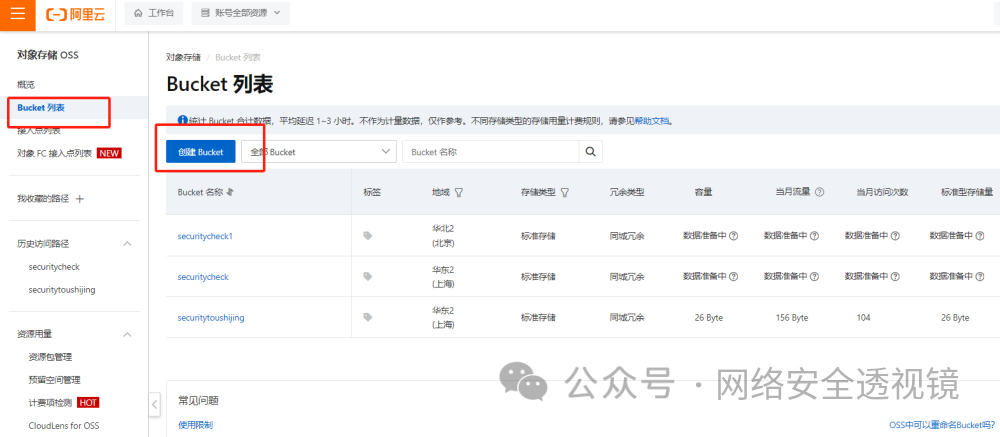Click the 冗余类型 column header
1000x437 pixels.
pyautogui.click(x=627, y=192)
